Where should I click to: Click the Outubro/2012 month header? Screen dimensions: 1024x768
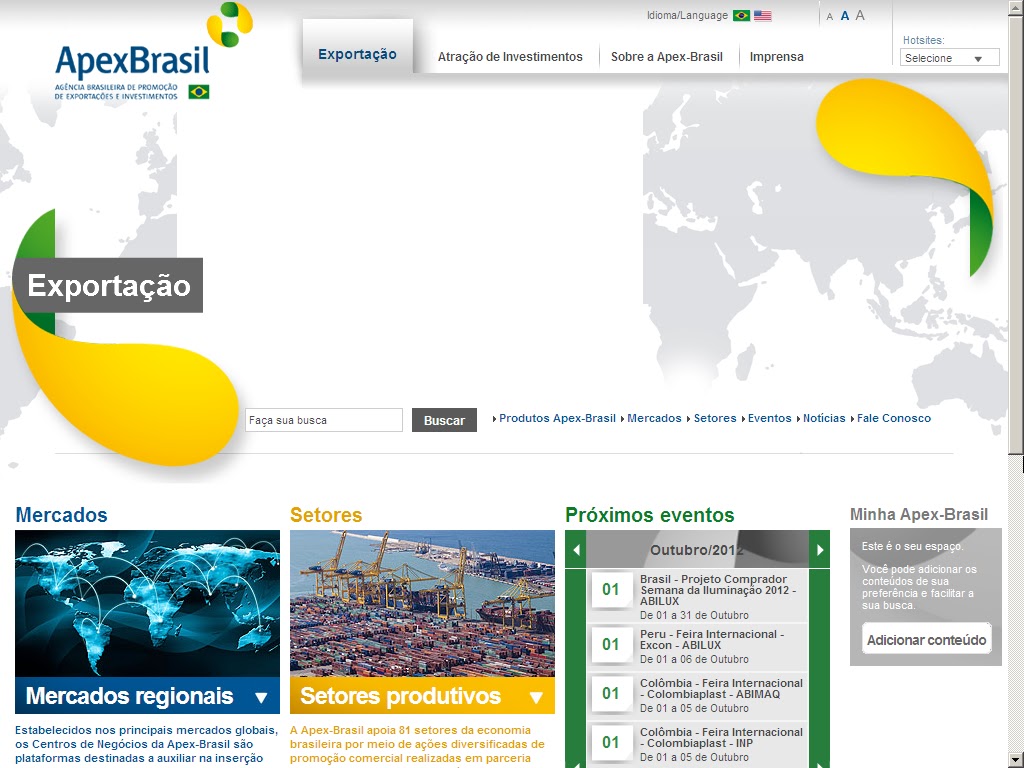tap(697, 550)
